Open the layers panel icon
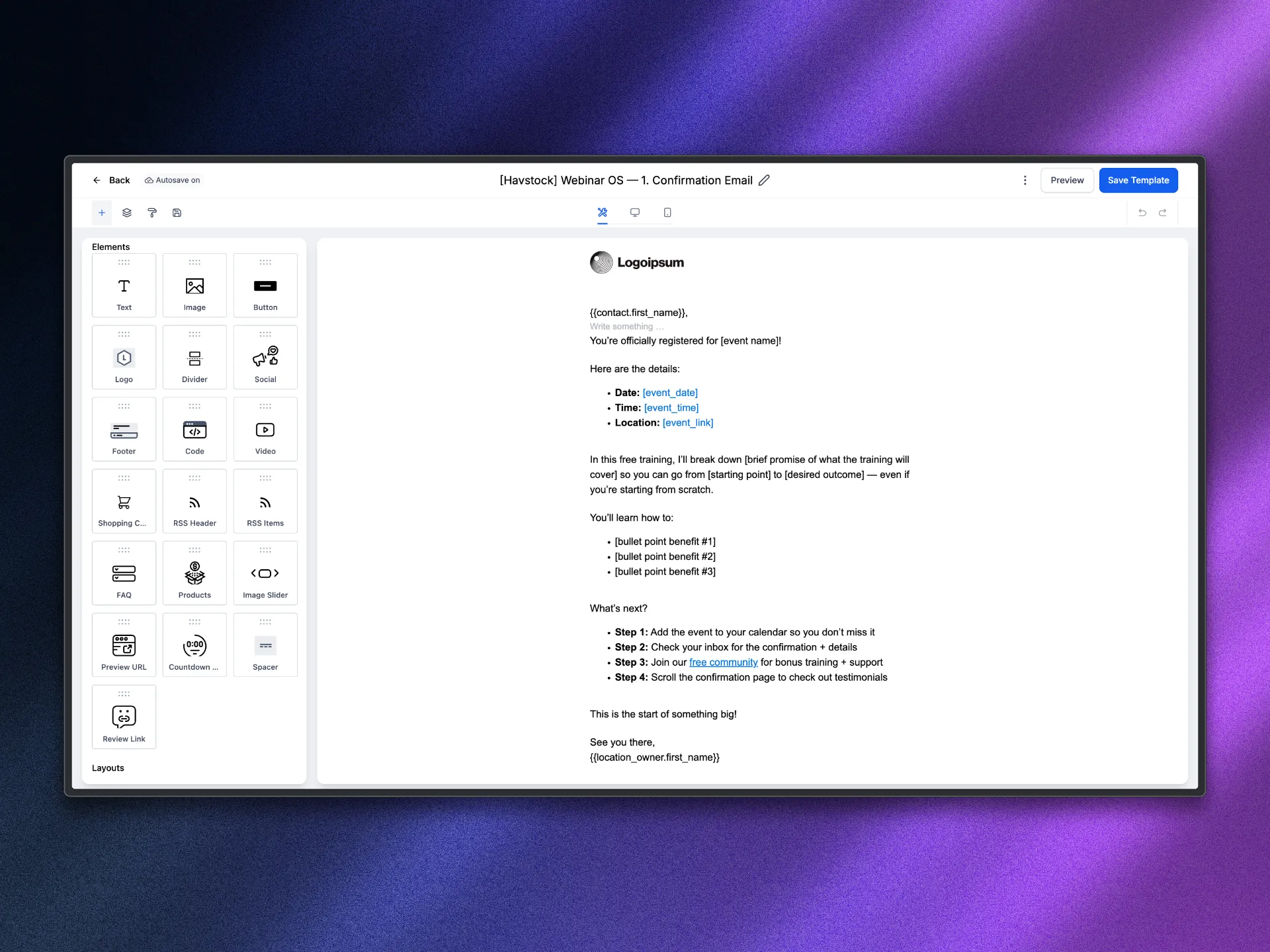 click(127, 213)
